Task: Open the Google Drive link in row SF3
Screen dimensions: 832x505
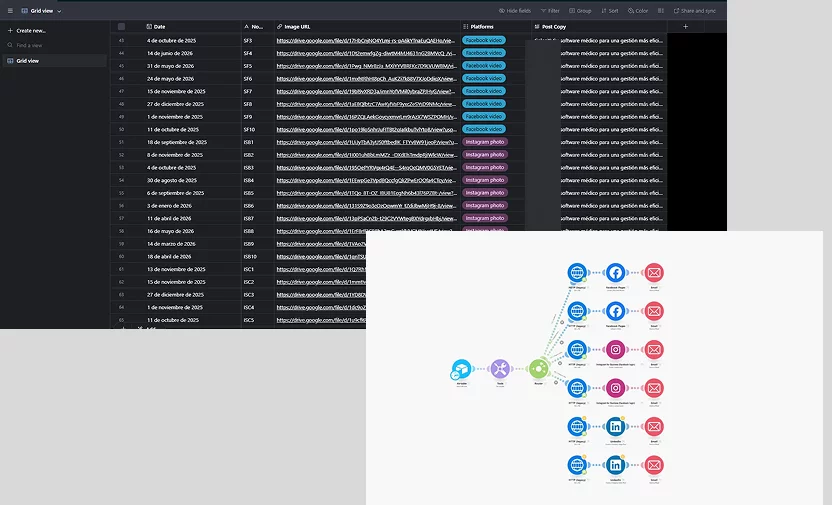Action: 366,40
